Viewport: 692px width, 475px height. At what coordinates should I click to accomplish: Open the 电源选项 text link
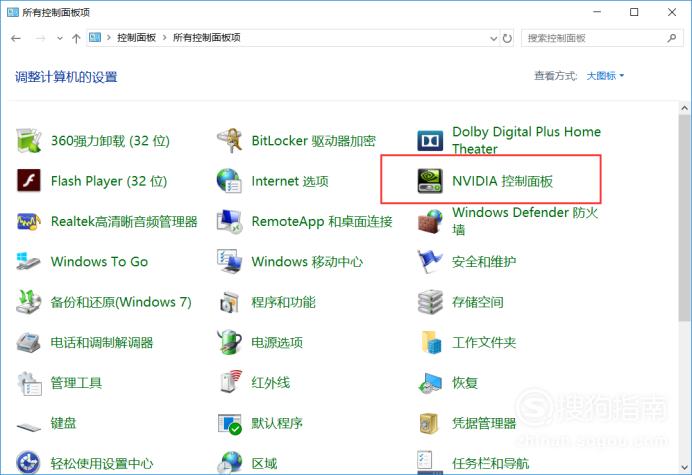pyautogui.click(x=277, y=342)
